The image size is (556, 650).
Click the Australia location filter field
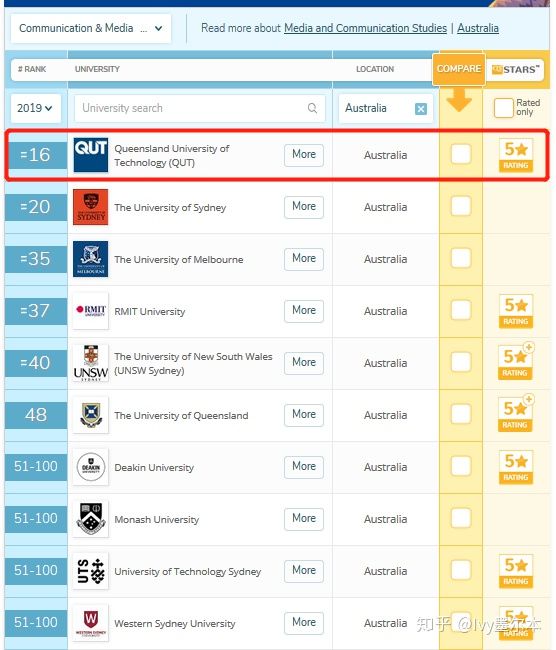(386, 108)
